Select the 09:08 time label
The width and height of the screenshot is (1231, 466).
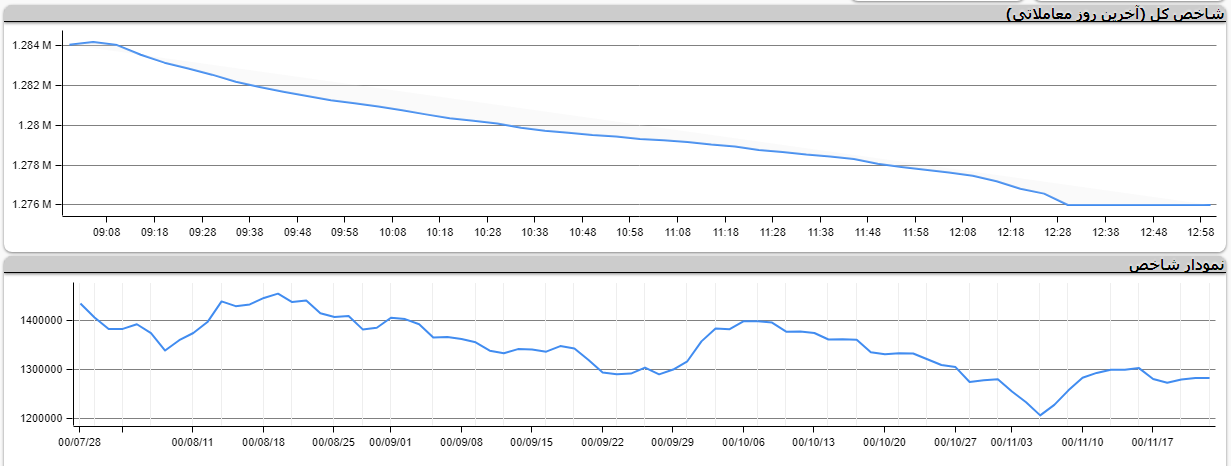tap(107, 232)
